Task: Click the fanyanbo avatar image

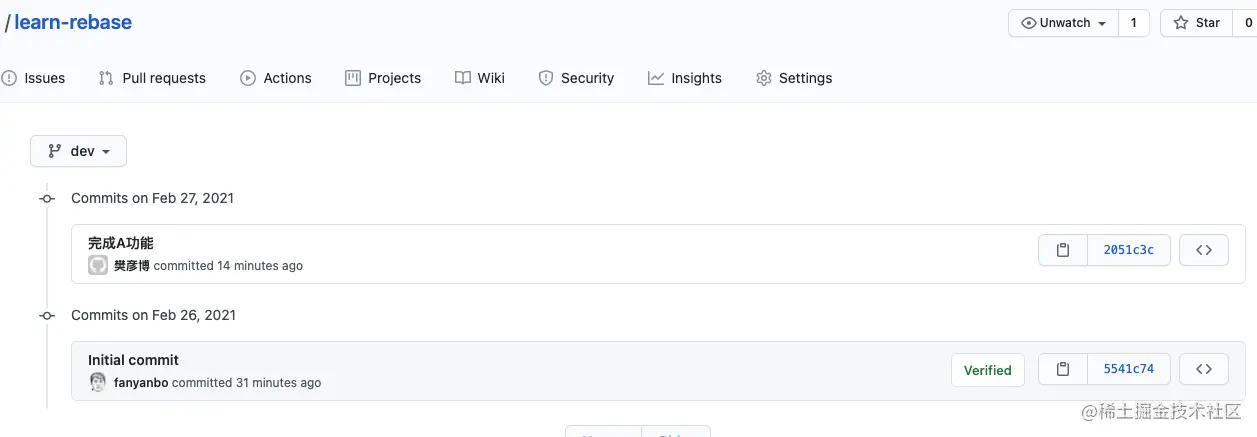Action: (x=98, y=382)
